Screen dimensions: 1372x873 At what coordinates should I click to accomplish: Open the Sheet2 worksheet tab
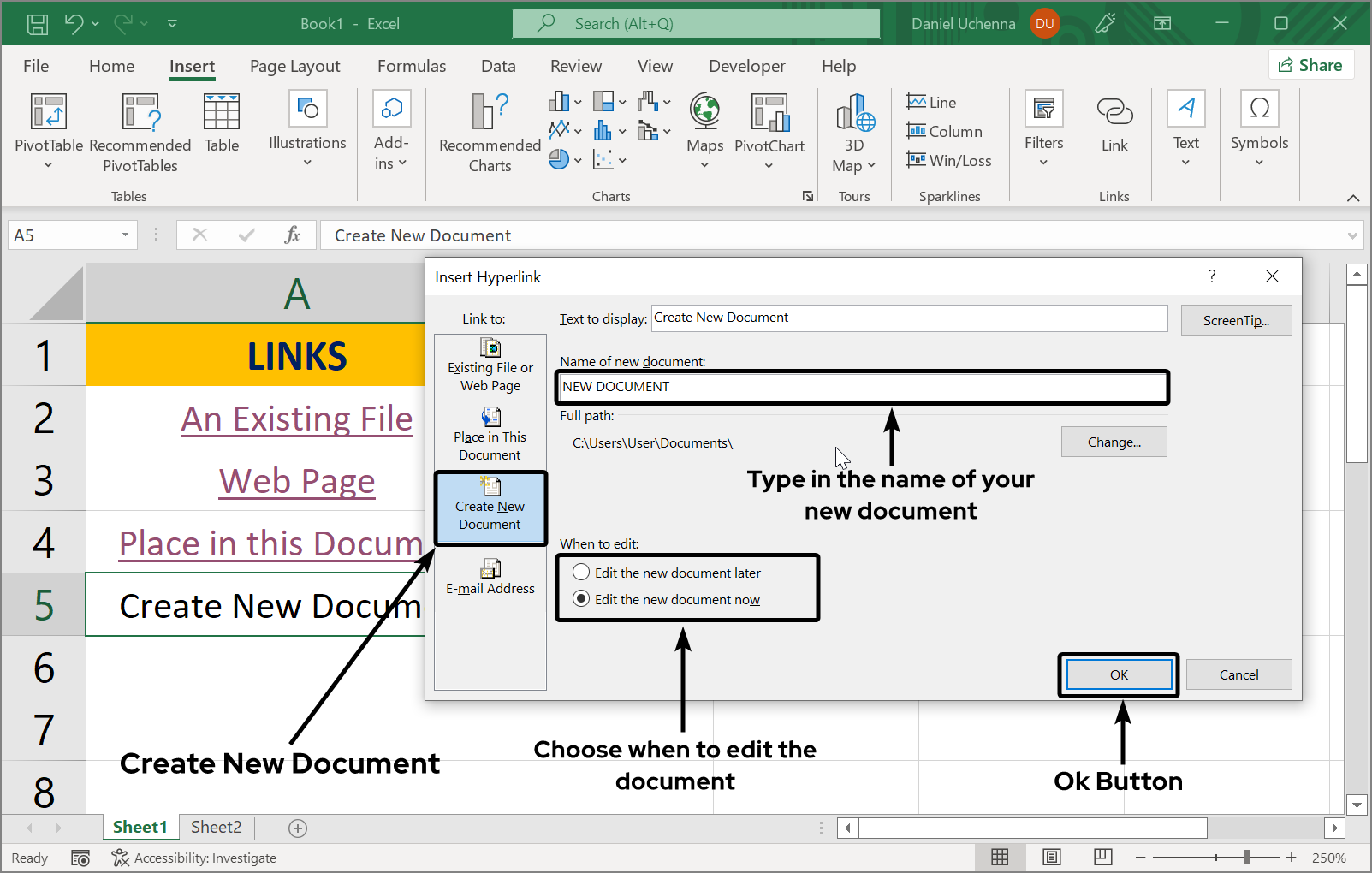coord(215,827)
